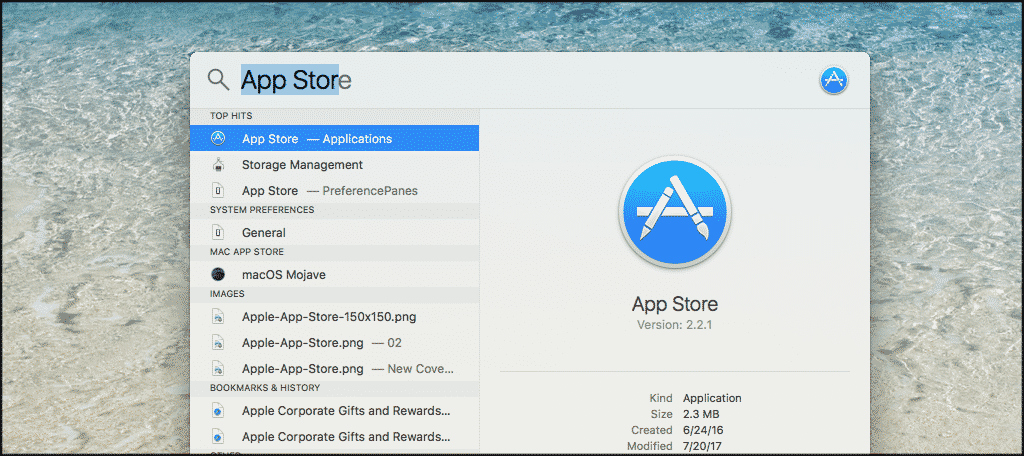
Task: Click the App Store title in preview
Action: (675, 304)
